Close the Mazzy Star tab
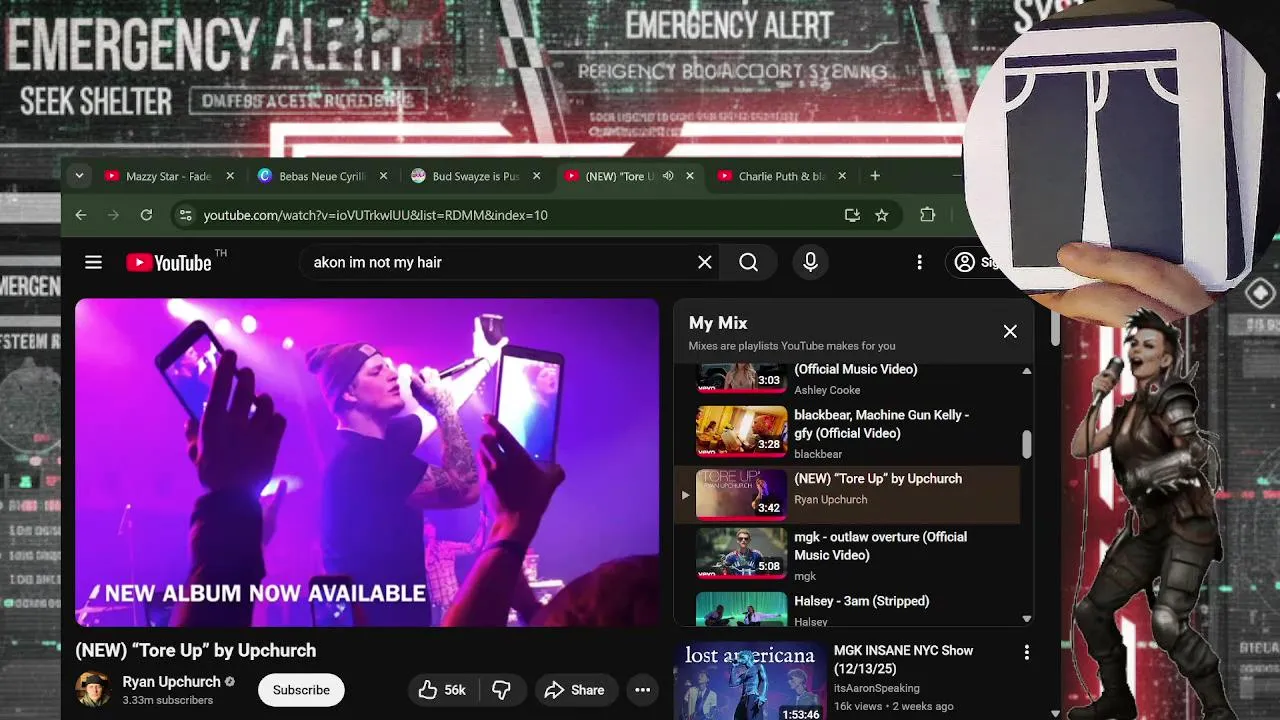The height and width of the screenshot is (720, 1280). 230,176
